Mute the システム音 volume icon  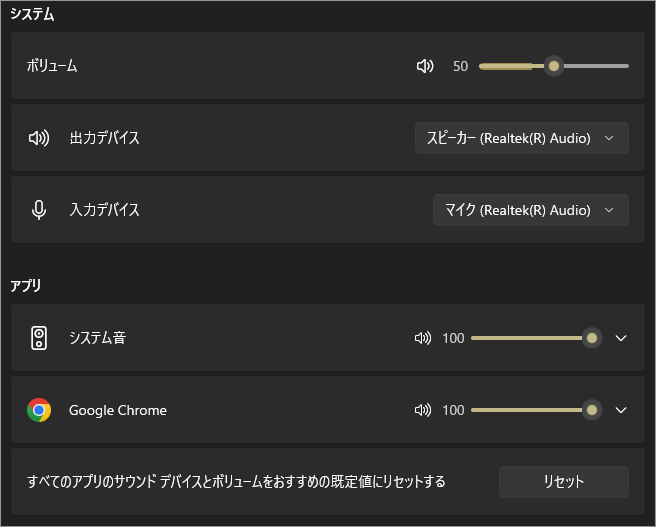[423, 338]
